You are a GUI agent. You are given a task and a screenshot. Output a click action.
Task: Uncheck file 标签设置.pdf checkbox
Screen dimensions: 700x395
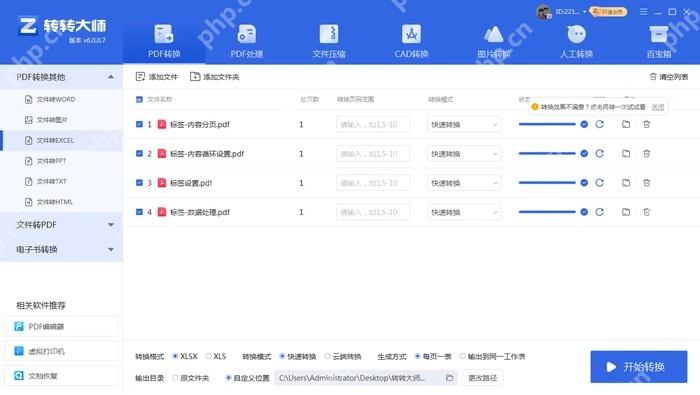(139, 183)
